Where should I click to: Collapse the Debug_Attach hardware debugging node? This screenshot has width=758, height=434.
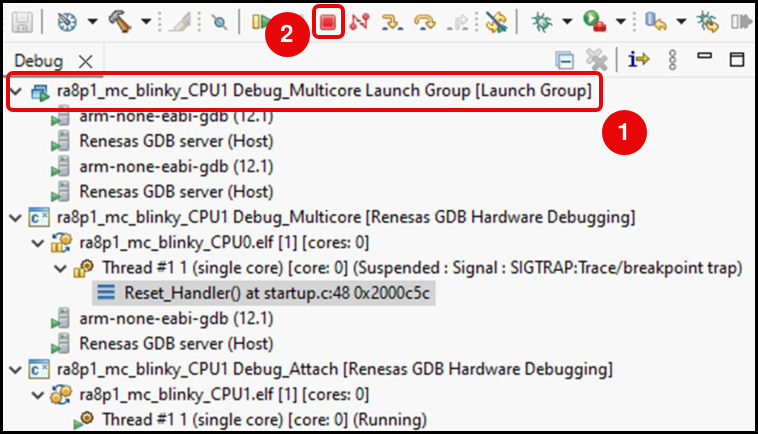tap(16, 370)
